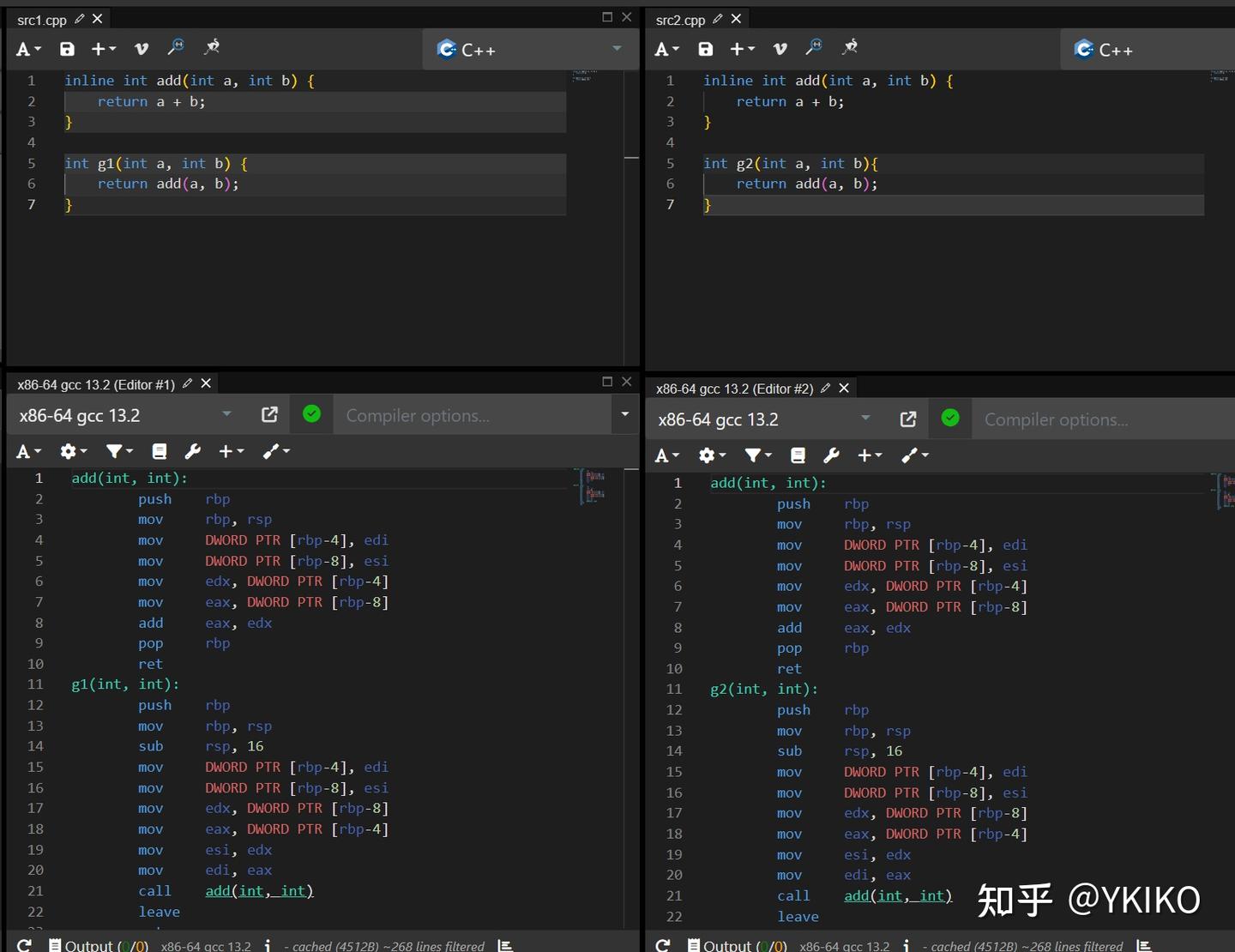Pop out the Editor #2 compiler picker
This screenshot has width=1235, height=952.
coord(907,419)
